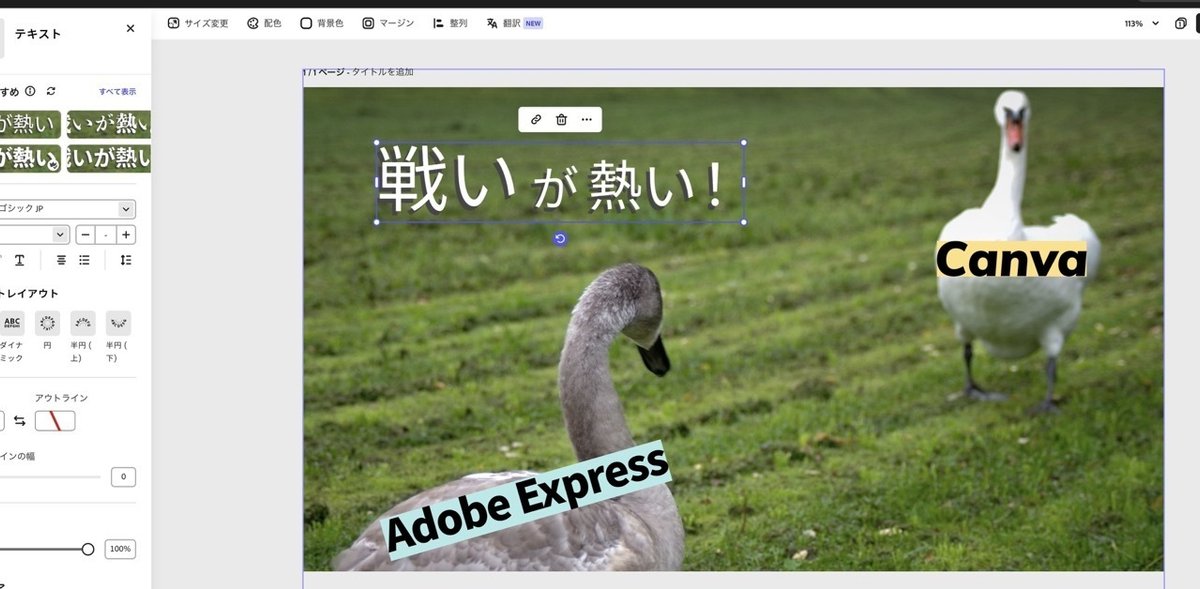Viewport: 1200px width, 589px height.
Task: Select the top-left recommended text style thumbnail
Action: pos(30,124)
